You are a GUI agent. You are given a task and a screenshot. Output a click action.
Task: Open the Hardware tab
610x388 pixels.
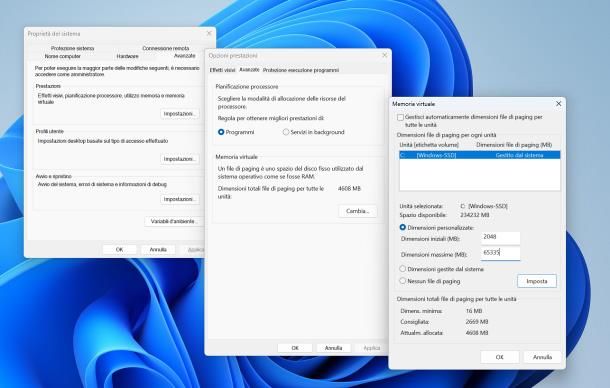point(128,56)
